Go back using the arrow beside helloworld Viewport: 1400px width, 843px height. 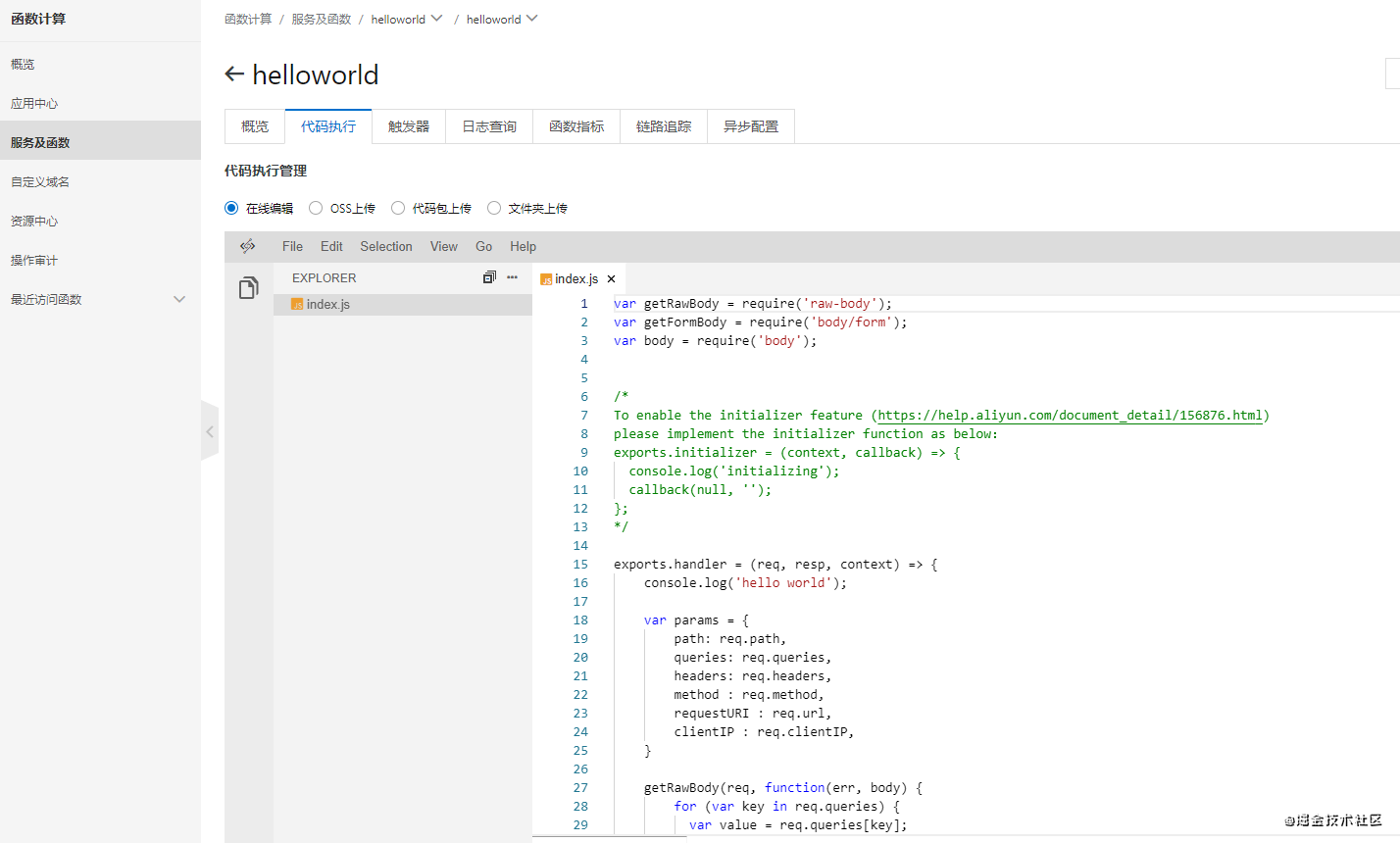233,74
